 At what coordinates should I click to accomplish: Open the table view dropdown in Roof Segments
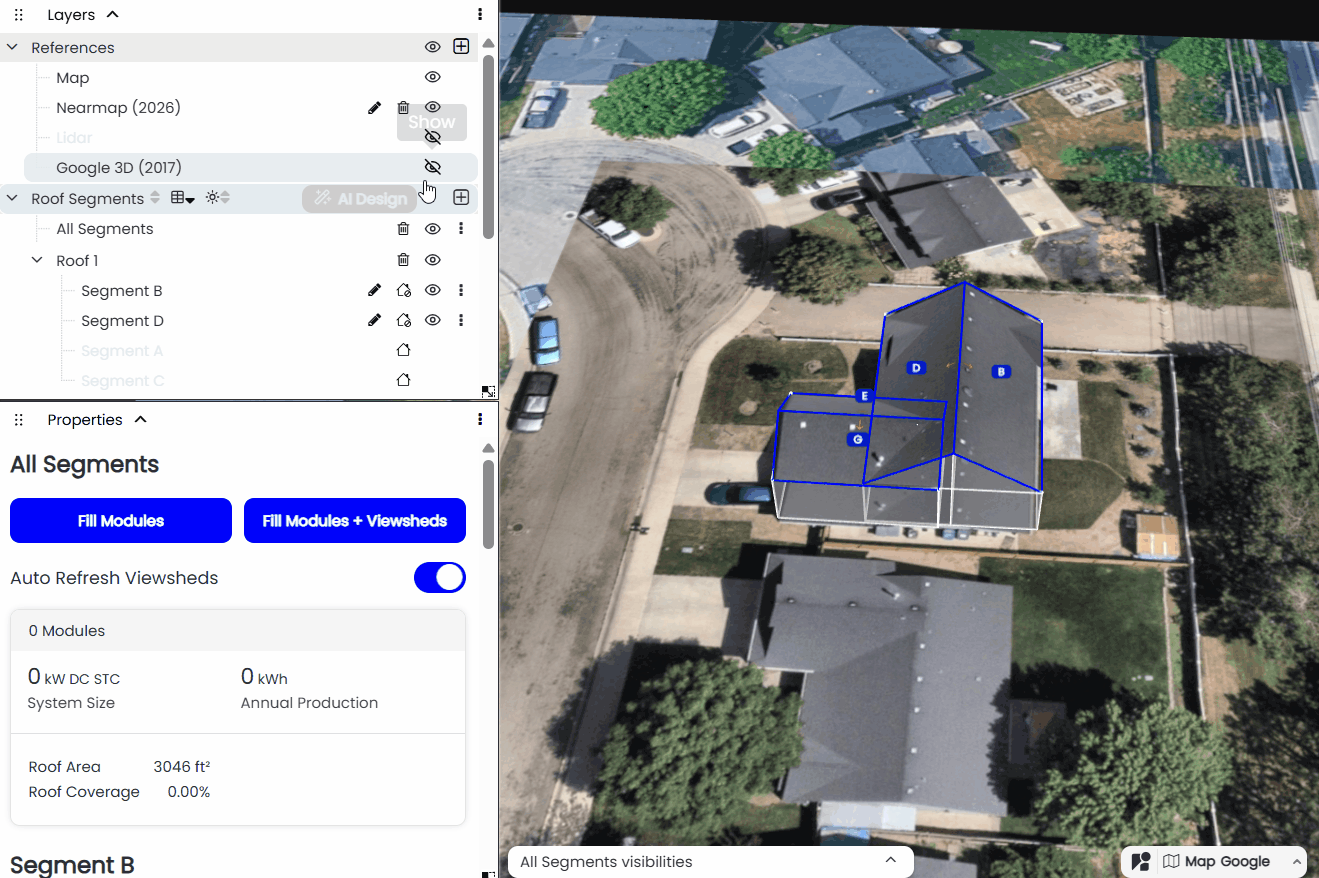click(182, 198)
